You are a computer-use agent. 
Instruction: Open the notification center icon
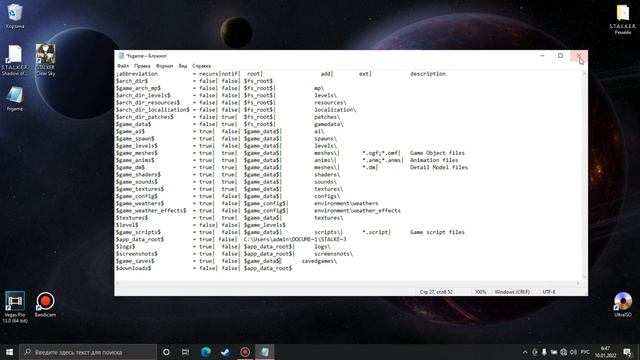pyautogui.click(x=627, y=352)
